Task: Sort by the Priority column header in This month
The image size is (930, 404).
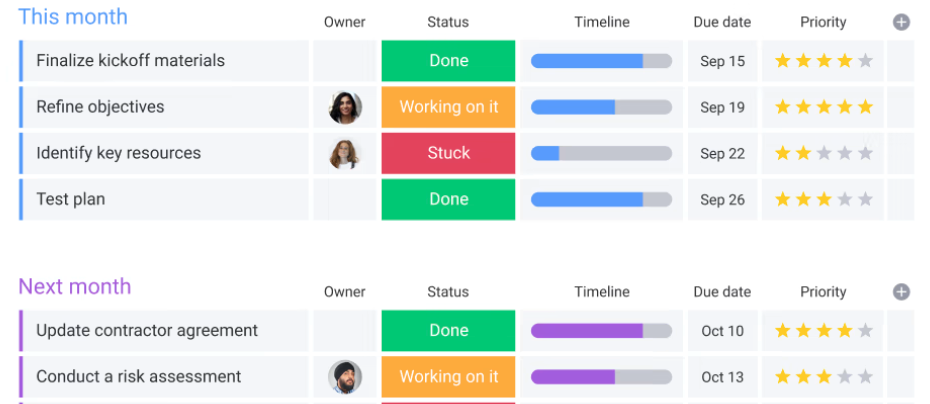Action: point(823,22)
